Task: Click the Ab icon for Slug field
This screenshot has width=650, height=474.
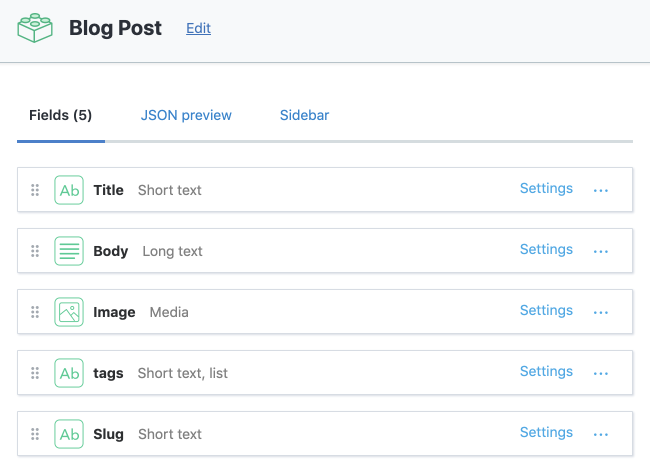Action: click(x=69, y=434)
